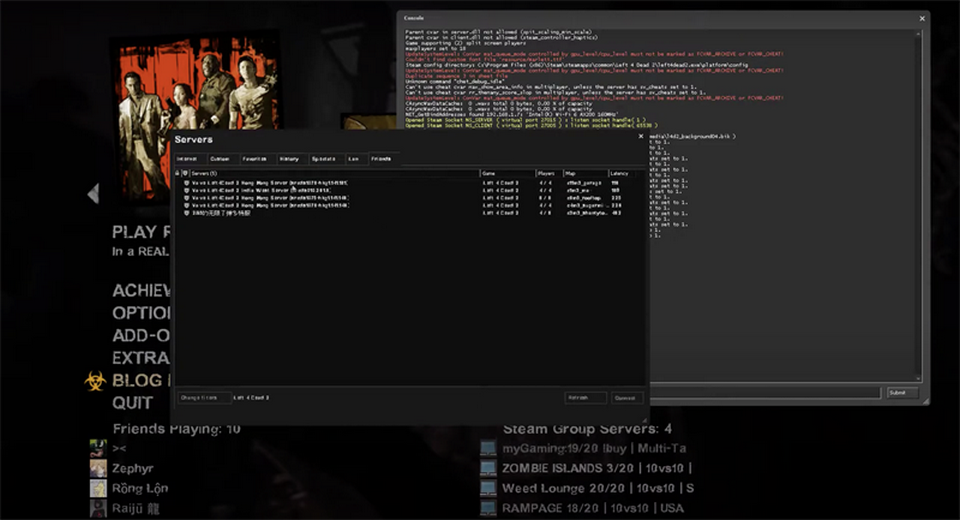Join ZOMBIE ISLANDS 3/20 group server
The image size is (960, 520).
(x=597, y=469)
